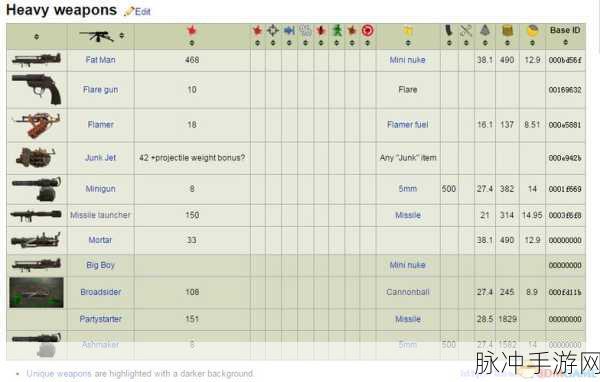
Task: Open the Flamer fuel ammo link
Action: click(x=408, y=124)
